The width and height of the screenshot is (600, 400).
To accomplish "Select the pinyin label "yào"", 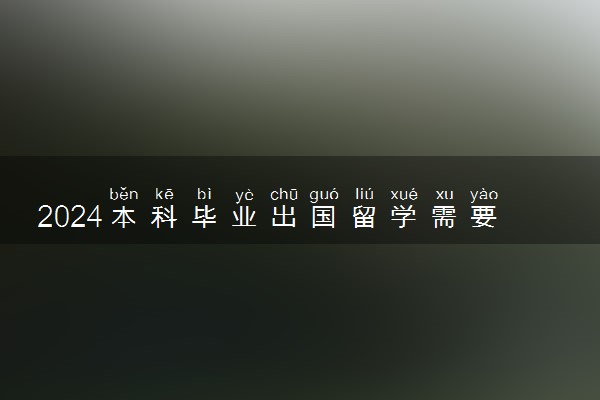I will pos(484,195).
